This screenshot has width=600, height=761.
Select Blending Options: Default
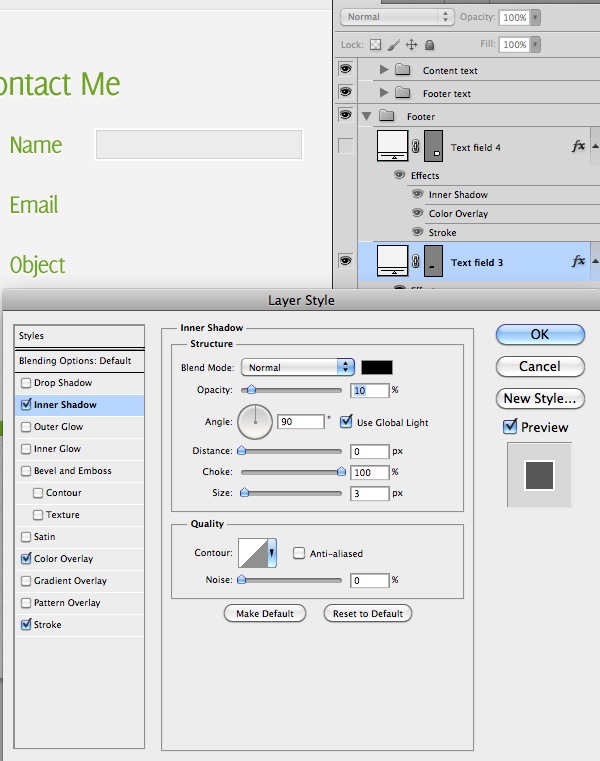tap(79, 361)
